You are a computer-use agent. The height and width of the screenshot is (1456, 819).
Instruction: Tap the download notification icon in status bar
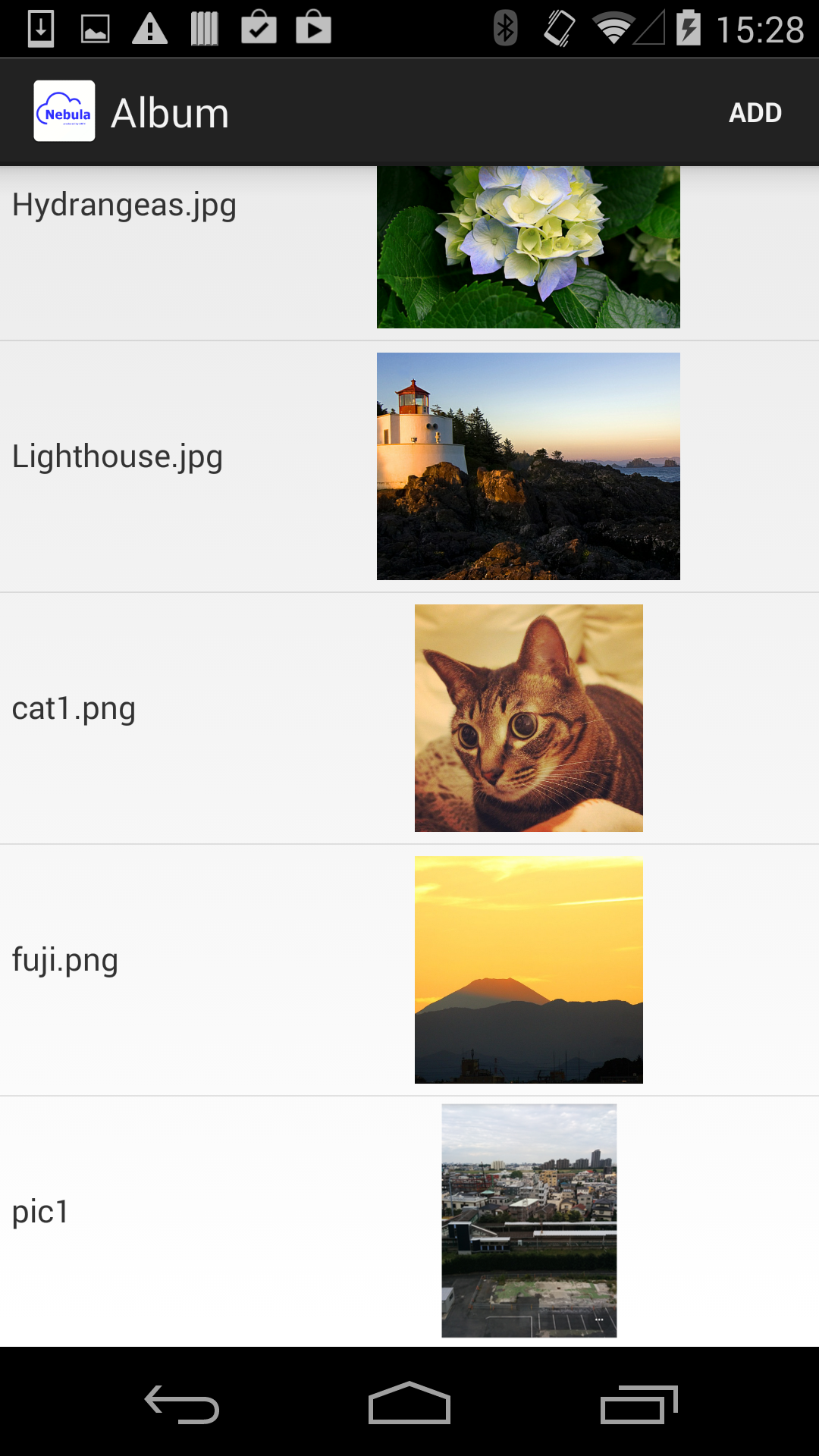coord(41,29)
